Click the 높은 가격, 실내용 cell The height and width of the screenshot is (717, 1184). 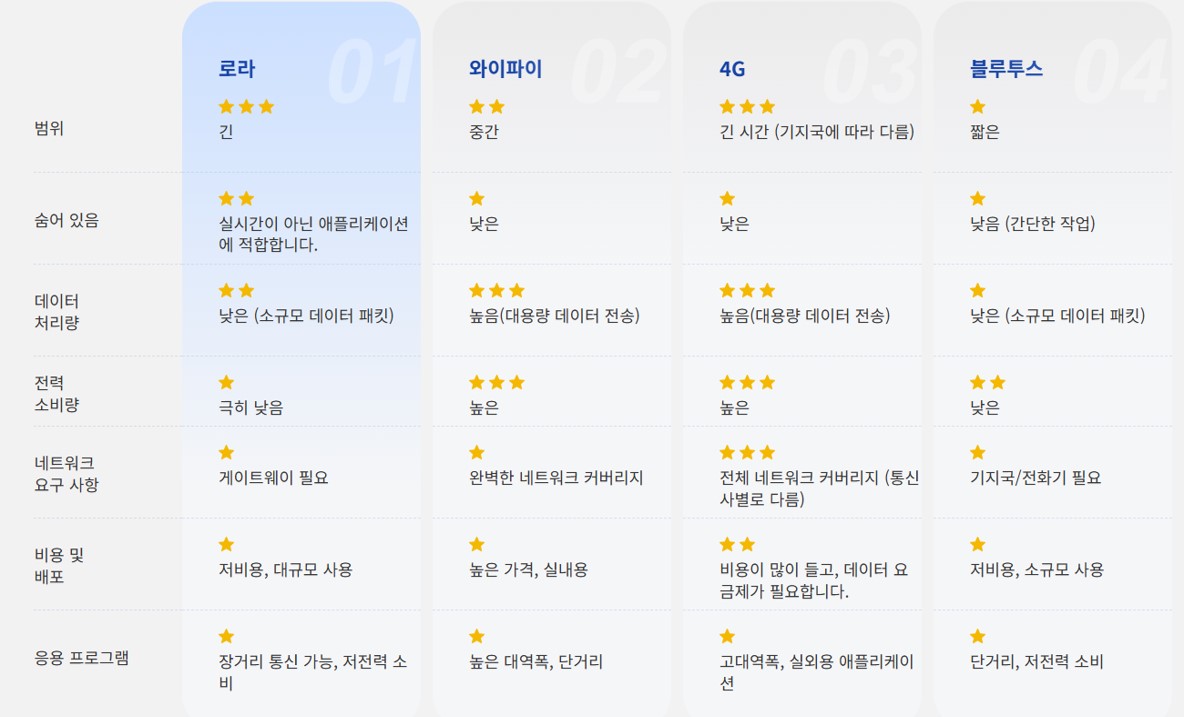[529, 570]
